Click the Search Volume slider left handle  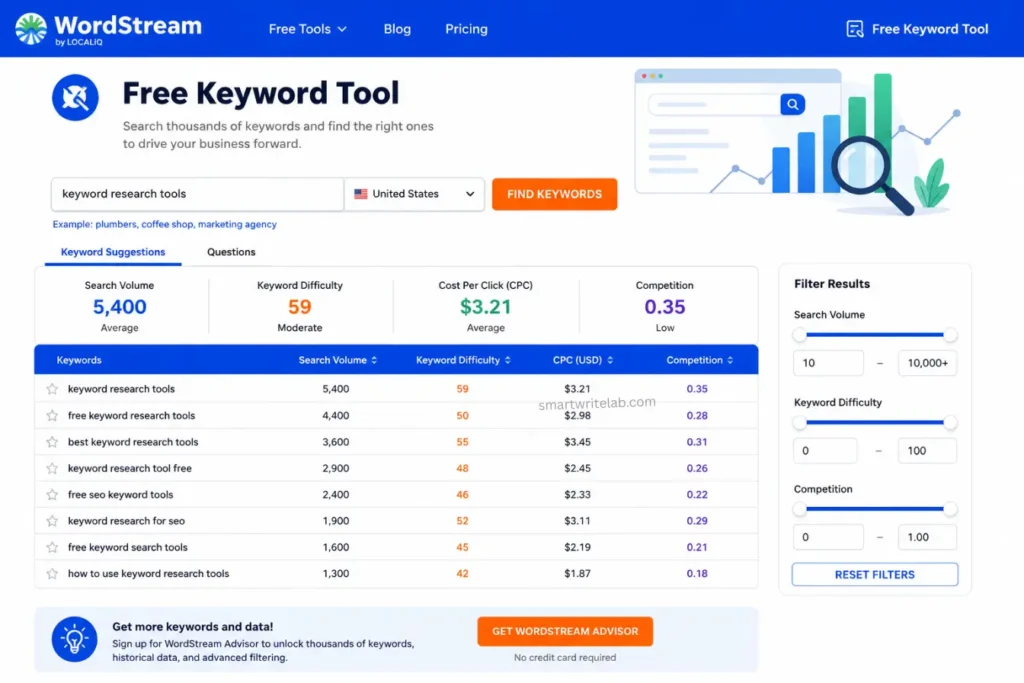[x=799, y=335]
